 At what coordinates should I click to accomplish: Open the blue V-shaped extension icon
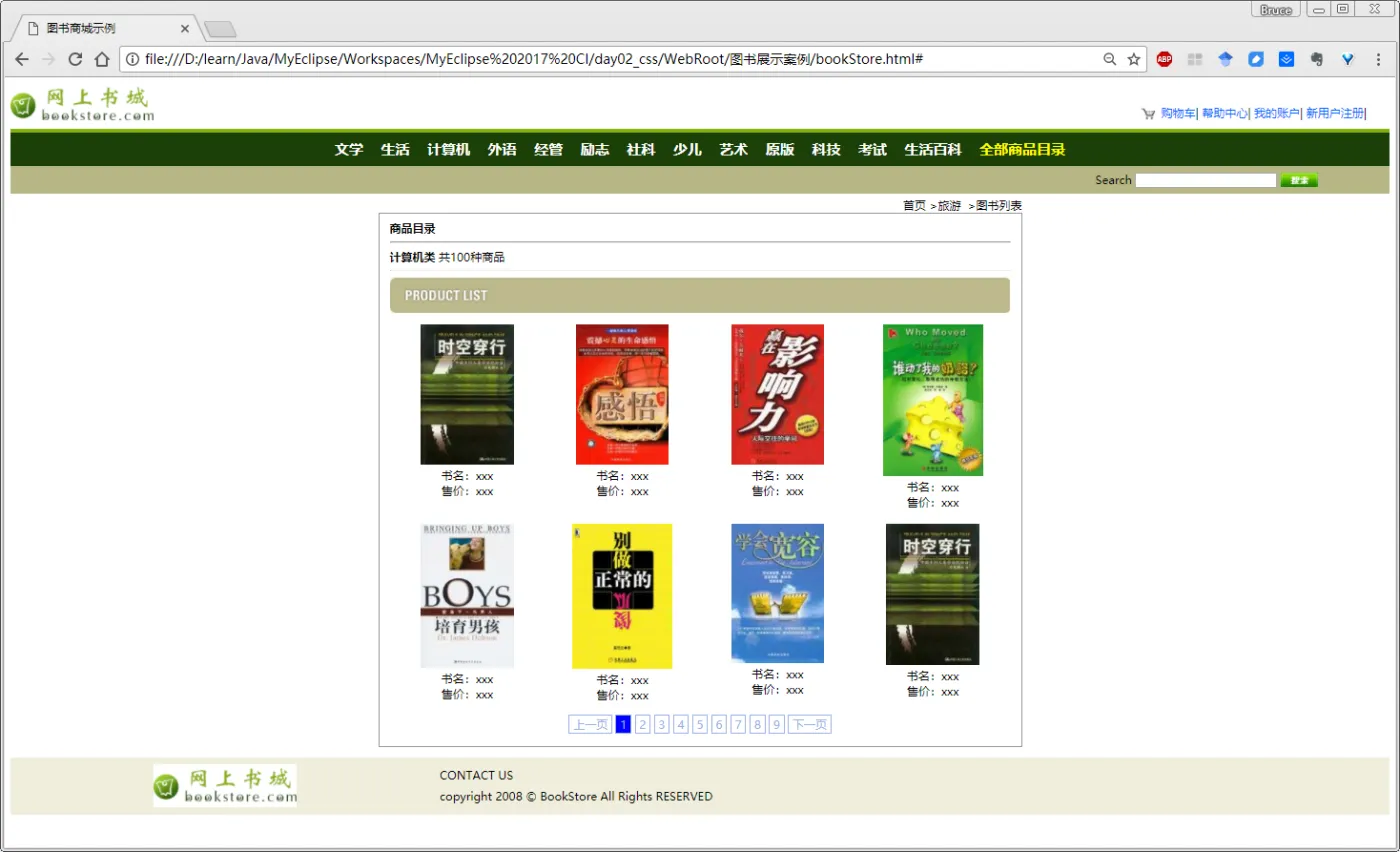(1348, 59)
